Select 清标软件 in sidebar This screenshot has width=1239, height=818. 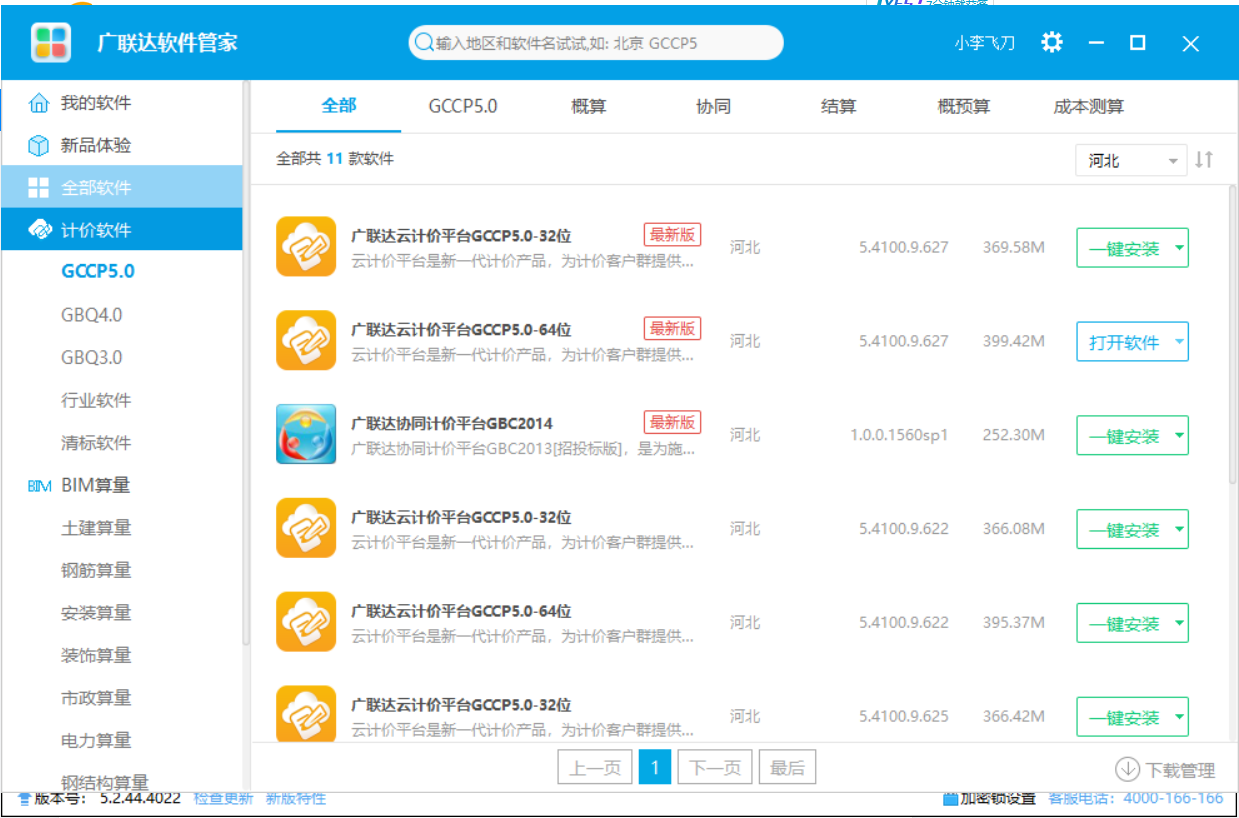(x=96, y=443)
